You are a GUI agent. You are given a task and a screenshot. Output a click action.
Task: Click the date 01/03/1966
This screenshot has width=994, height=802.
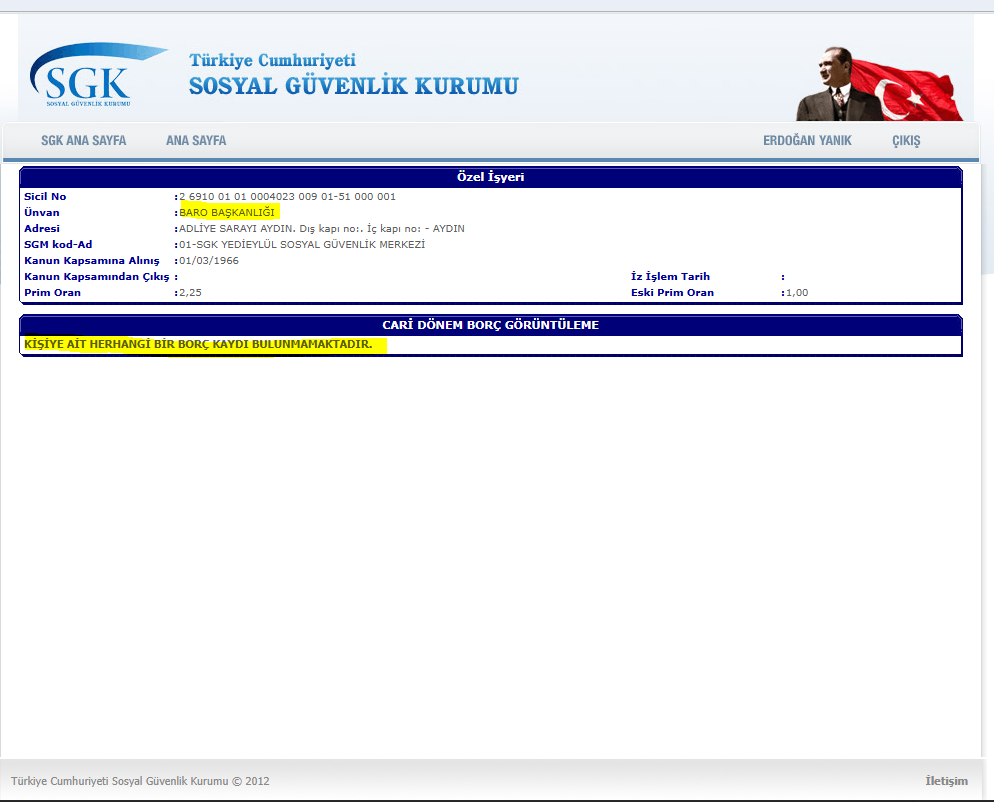coord(209,261)
